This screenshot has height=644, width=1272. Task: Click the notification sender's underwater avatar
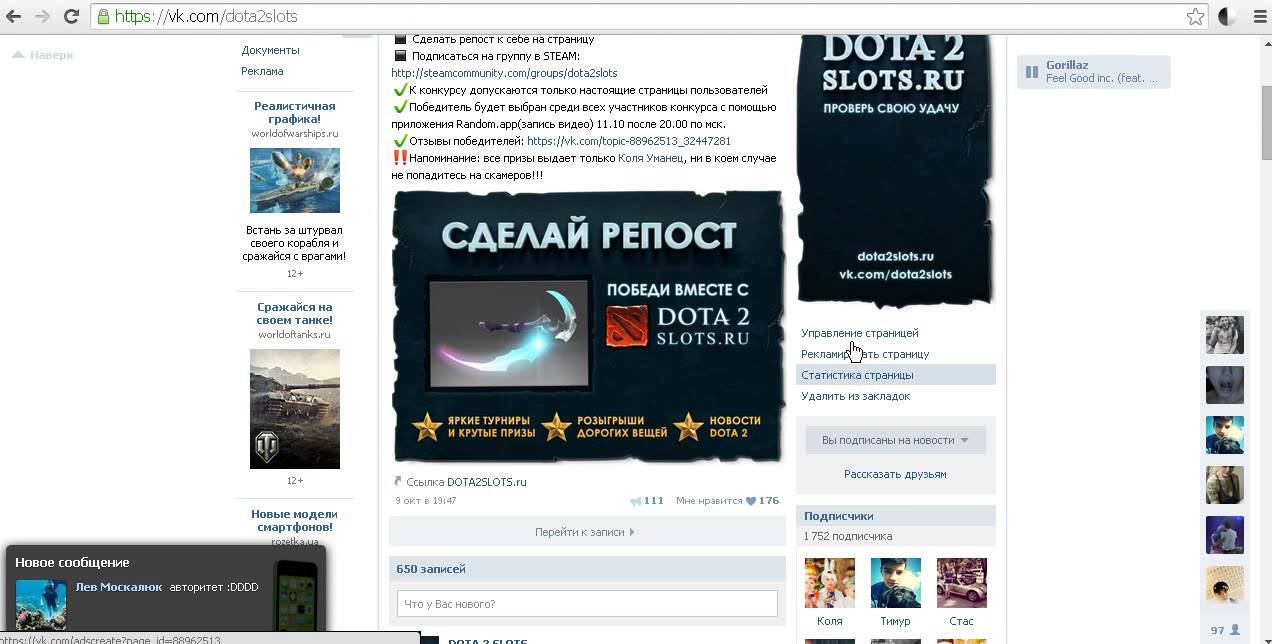click(41, 605)
